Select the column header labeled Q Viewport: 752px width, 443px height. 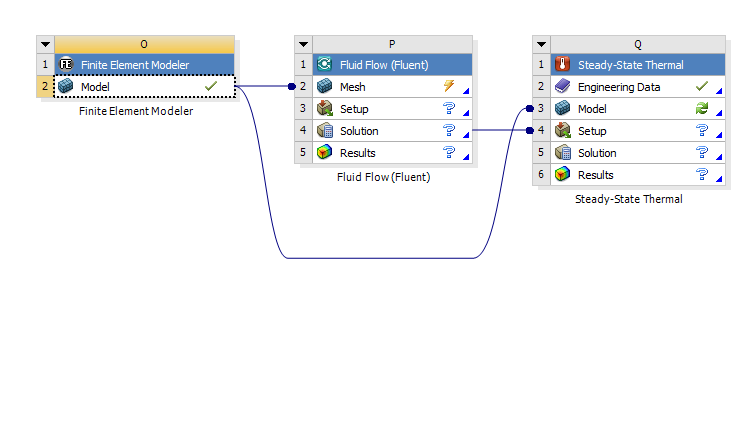(x=638, y=45)
